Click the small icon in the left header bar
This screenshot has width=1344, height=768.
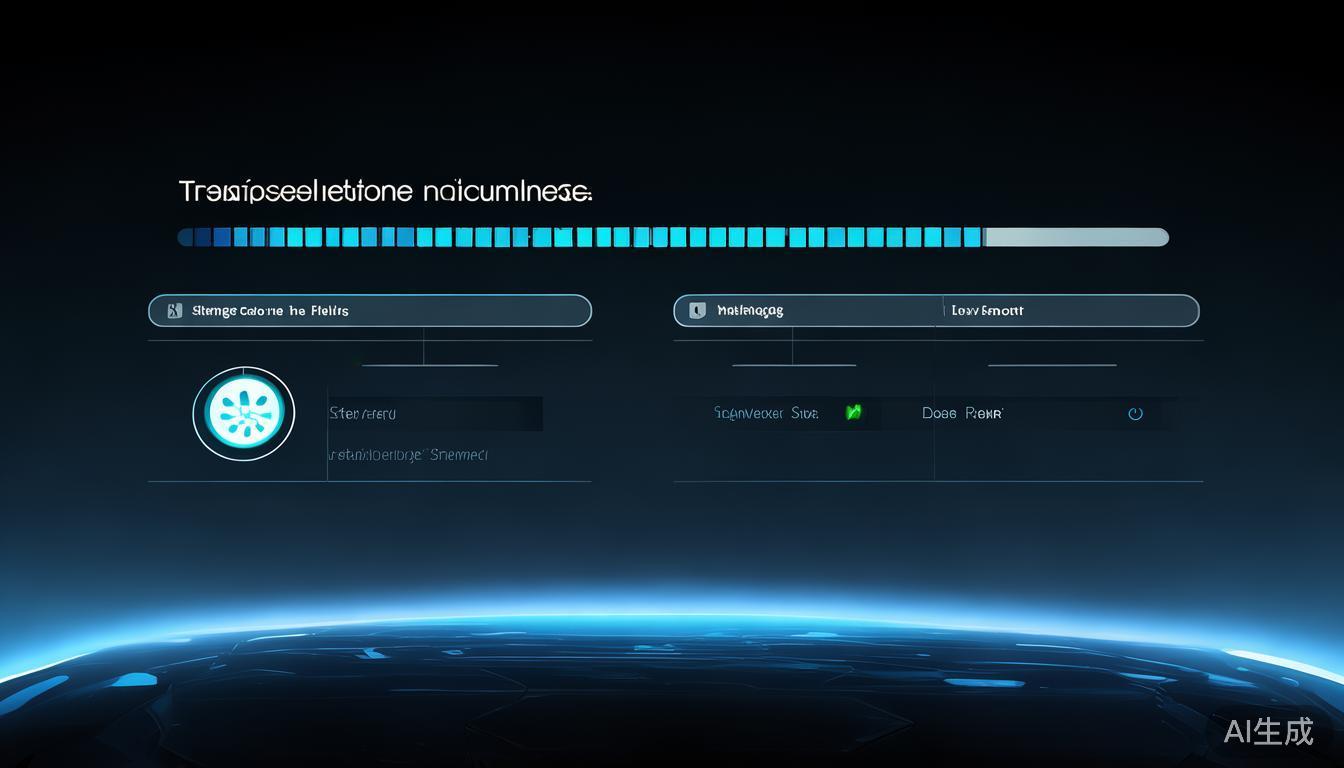pos(175,311)
